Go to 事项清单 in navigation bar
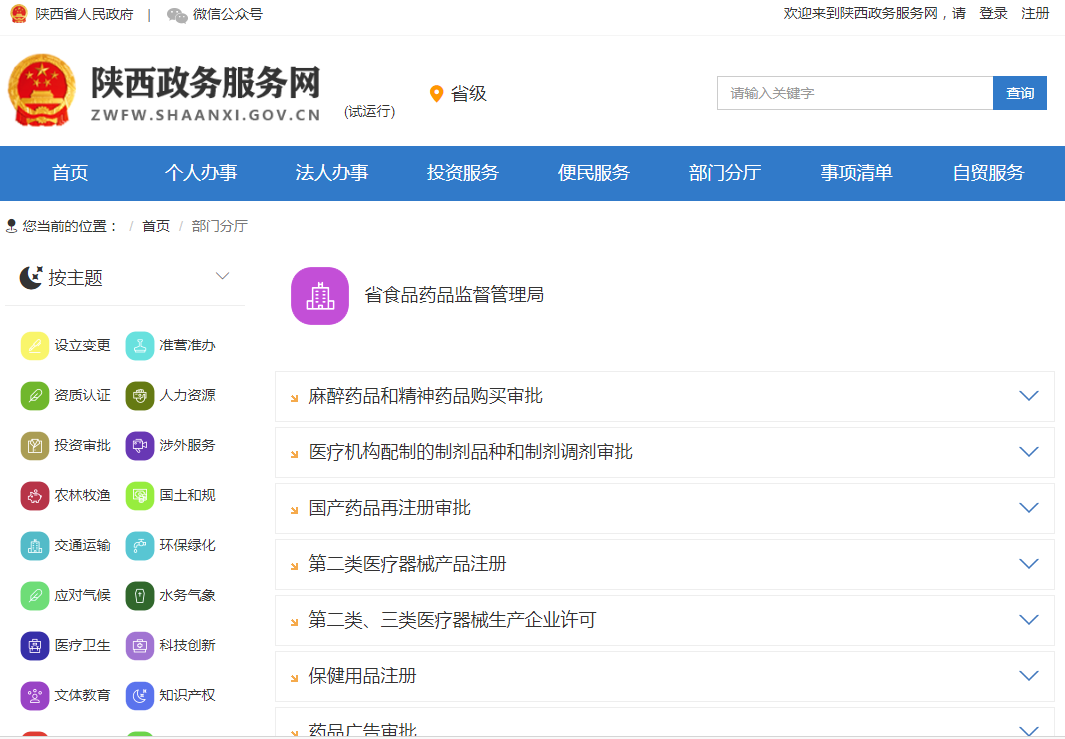This screenshot has width=1065, height=739. pos(856,173)
